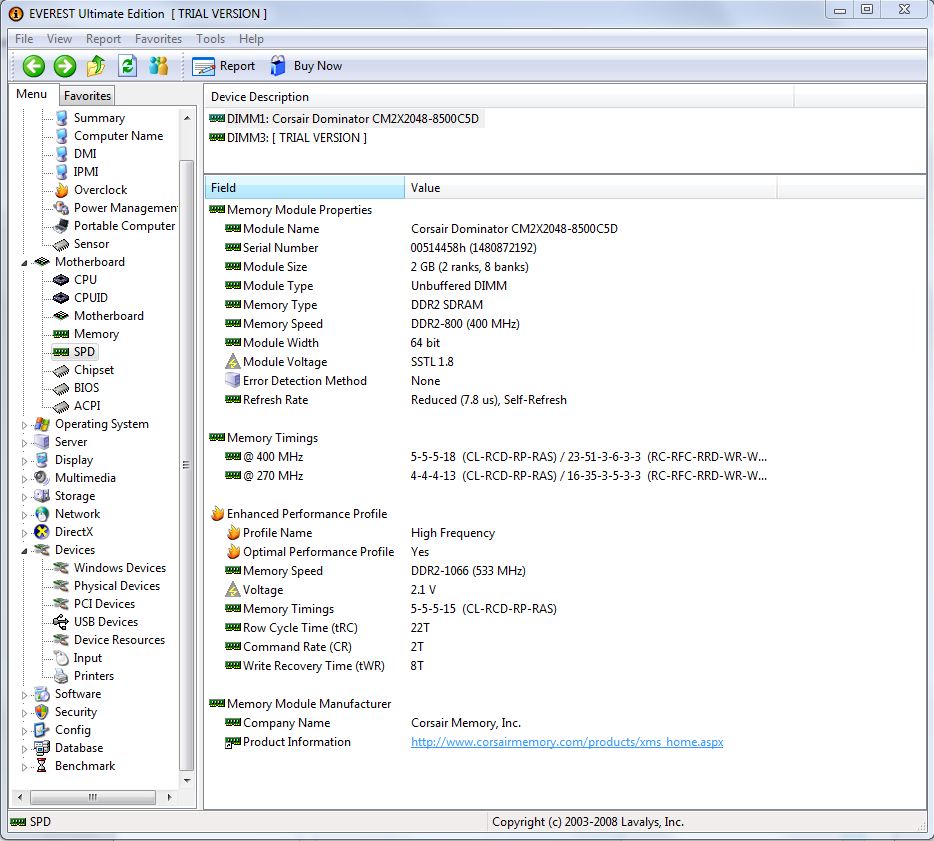Collapse the Devices tree node
Screen dimensions: 934x841
[x=24, y=551]
